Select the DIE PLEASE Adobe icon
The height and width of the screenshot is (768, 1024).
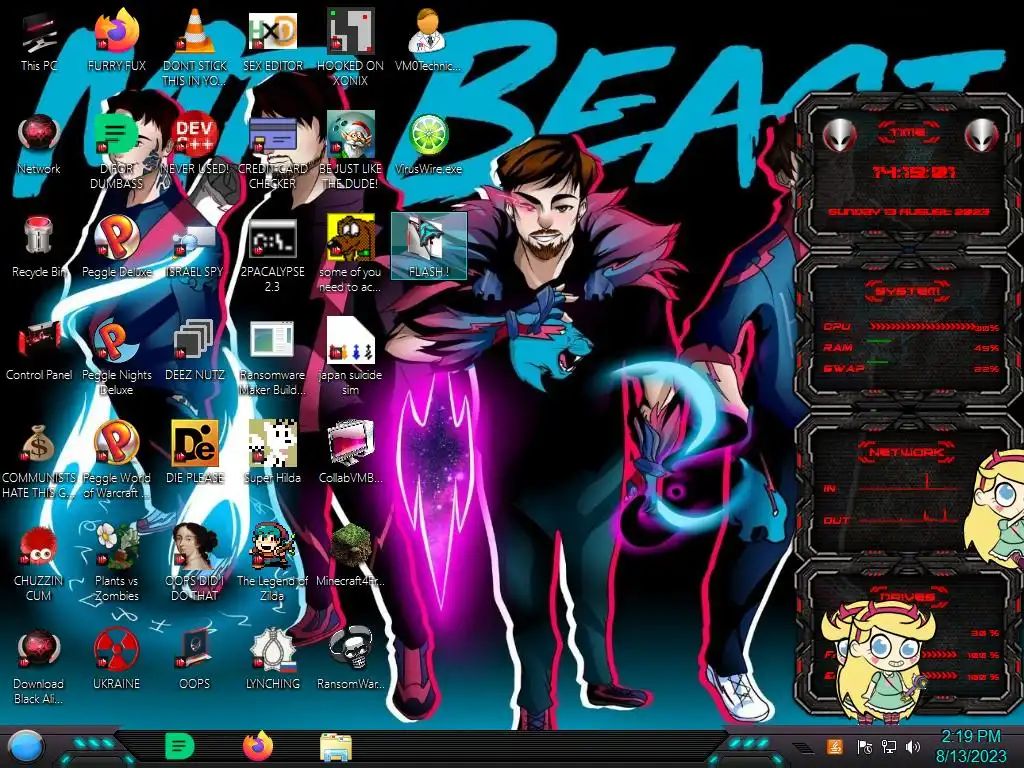click(x=195, y=453)
